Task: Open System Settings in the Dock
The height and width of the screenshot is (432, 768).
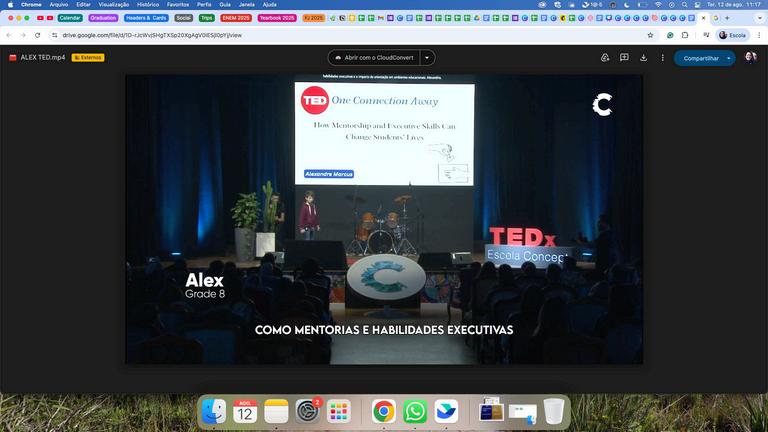Action: 308,411
